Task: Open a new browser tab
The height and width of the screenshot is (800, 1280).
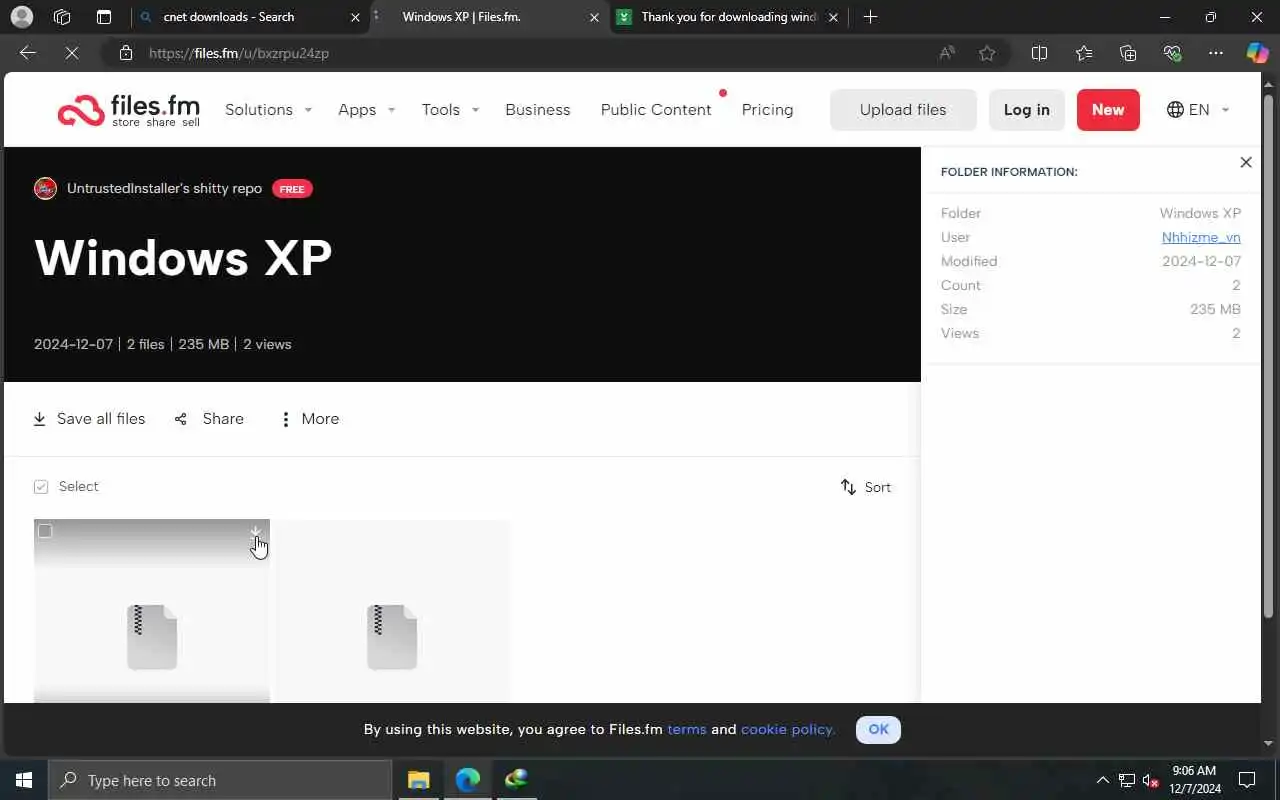Action: point(870,17)
